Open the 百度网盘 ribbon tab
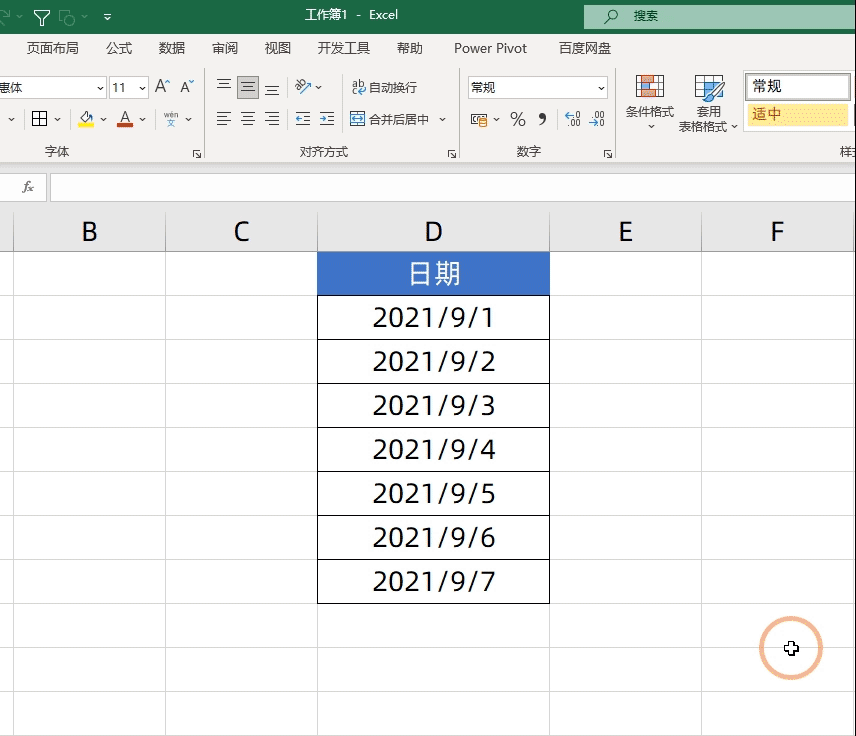The image size is (856, 736). click(x=585, y=48)
